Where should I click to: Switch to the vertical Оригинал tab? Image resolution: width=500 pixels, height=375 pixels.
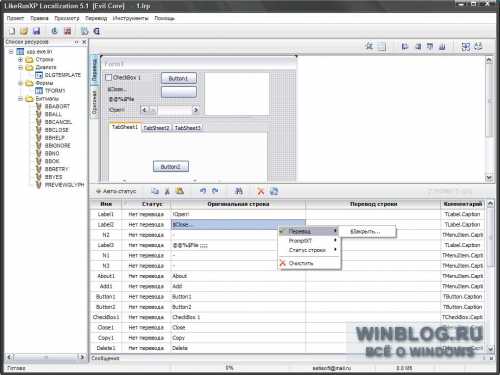(x=94, y=103)
